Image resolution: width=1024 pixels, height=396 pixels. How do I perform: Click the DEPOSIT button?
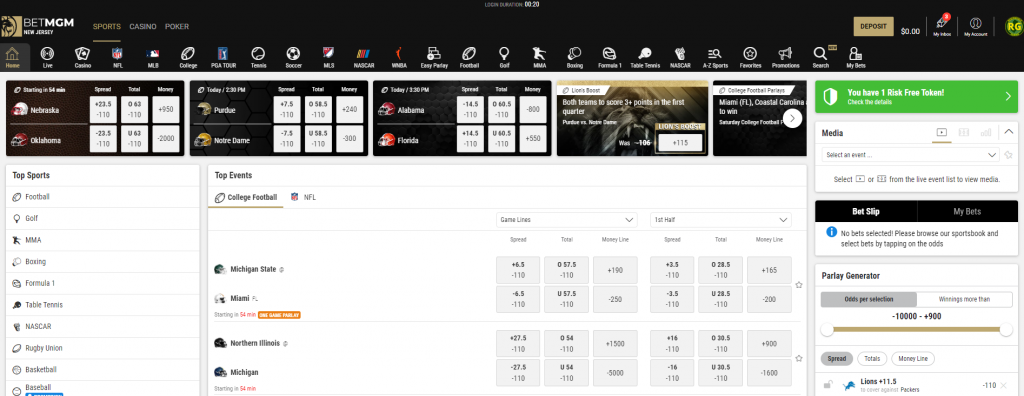click(x=873, y=26)
